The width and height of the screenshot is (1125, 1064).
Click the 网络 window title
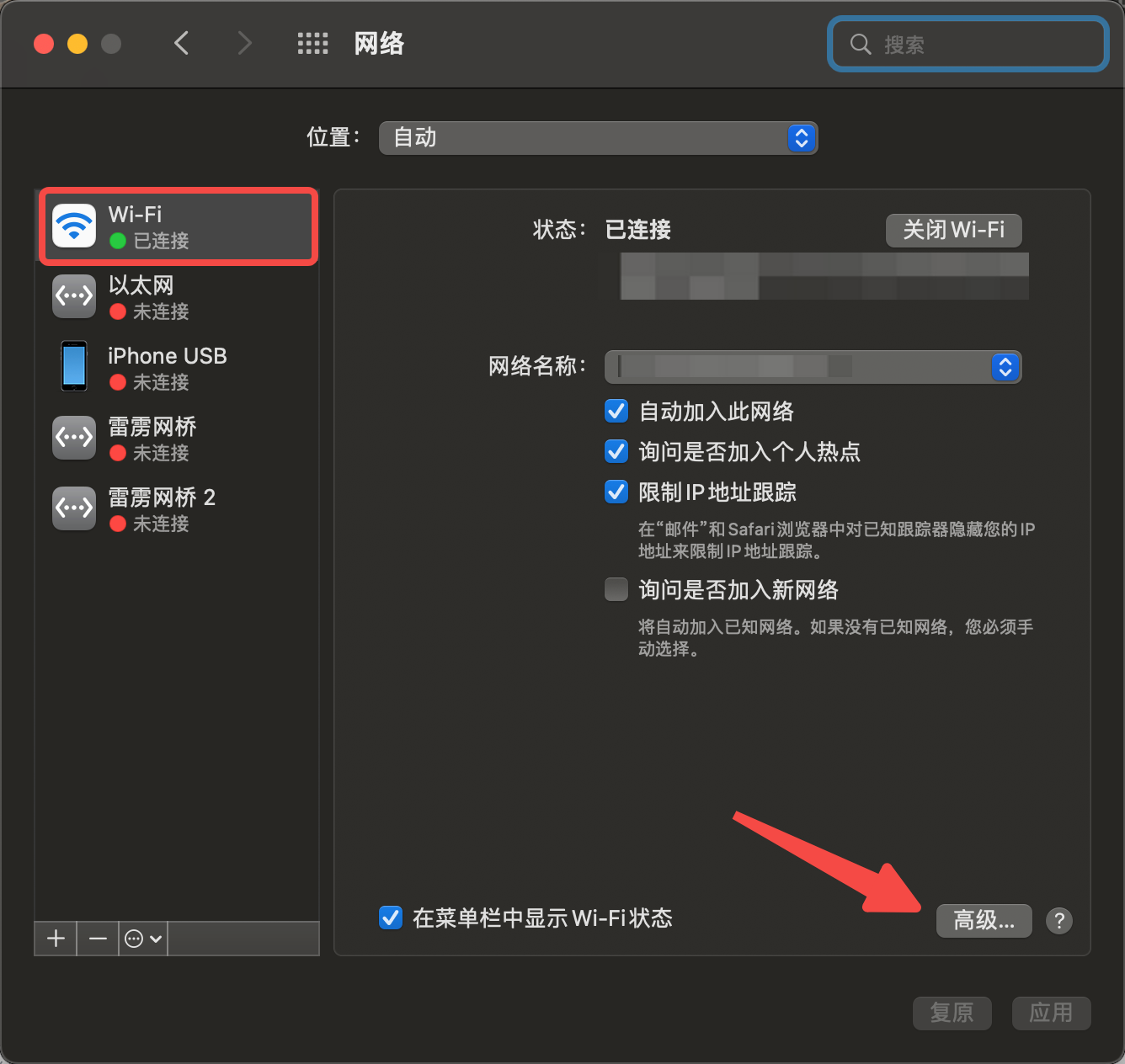[379, 44]
